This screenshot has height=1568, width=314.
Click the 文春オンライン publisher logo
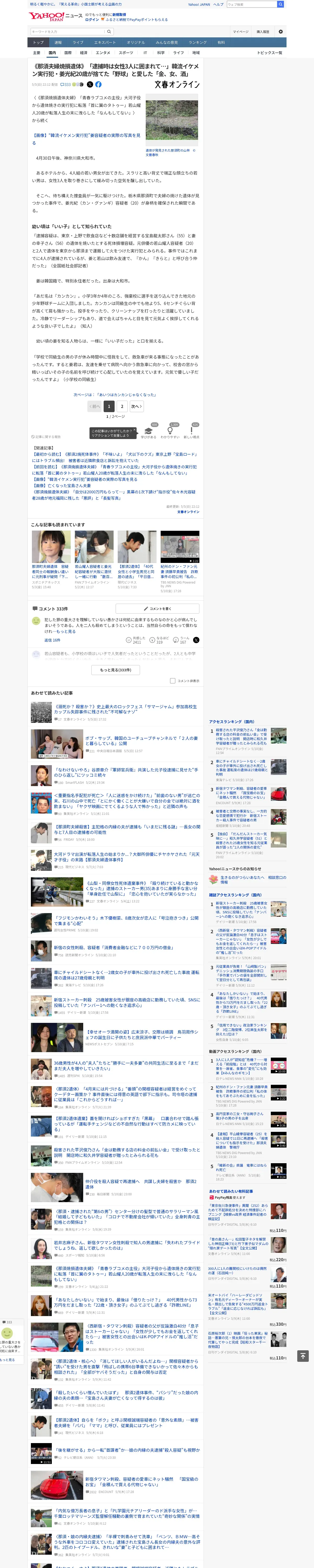pos(177,85)
